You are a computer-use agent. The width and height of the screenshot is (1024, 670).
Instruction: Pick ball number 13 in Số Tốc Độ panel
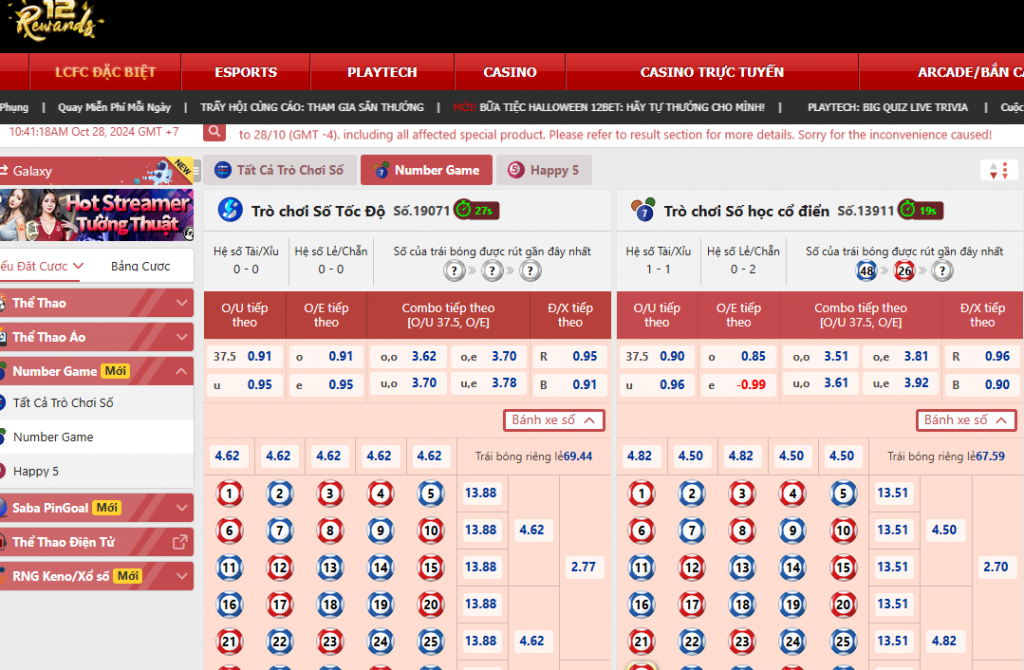pos(330,567)
